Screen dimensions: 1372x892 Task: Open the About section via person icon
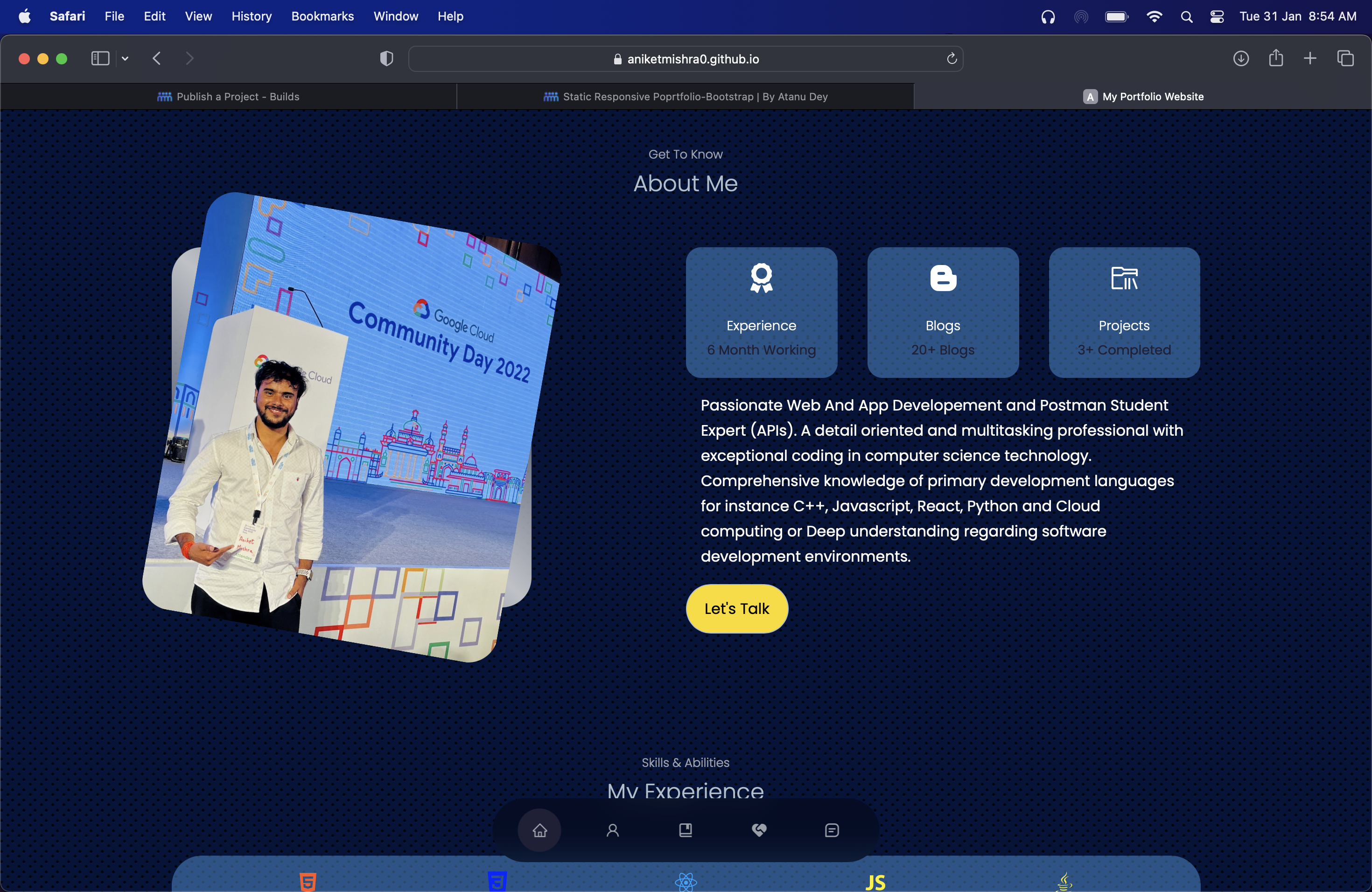(x=613, y=830)
